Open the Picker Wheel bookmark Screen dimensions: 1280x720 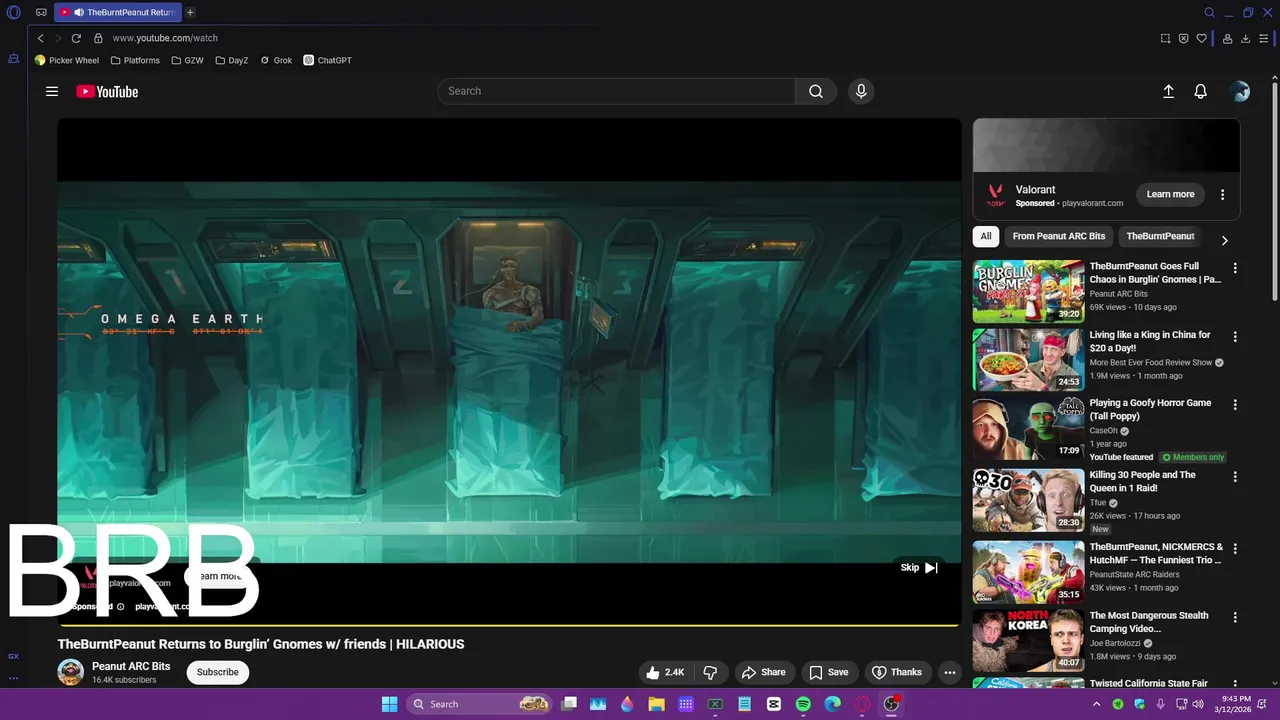coord(67,60)
